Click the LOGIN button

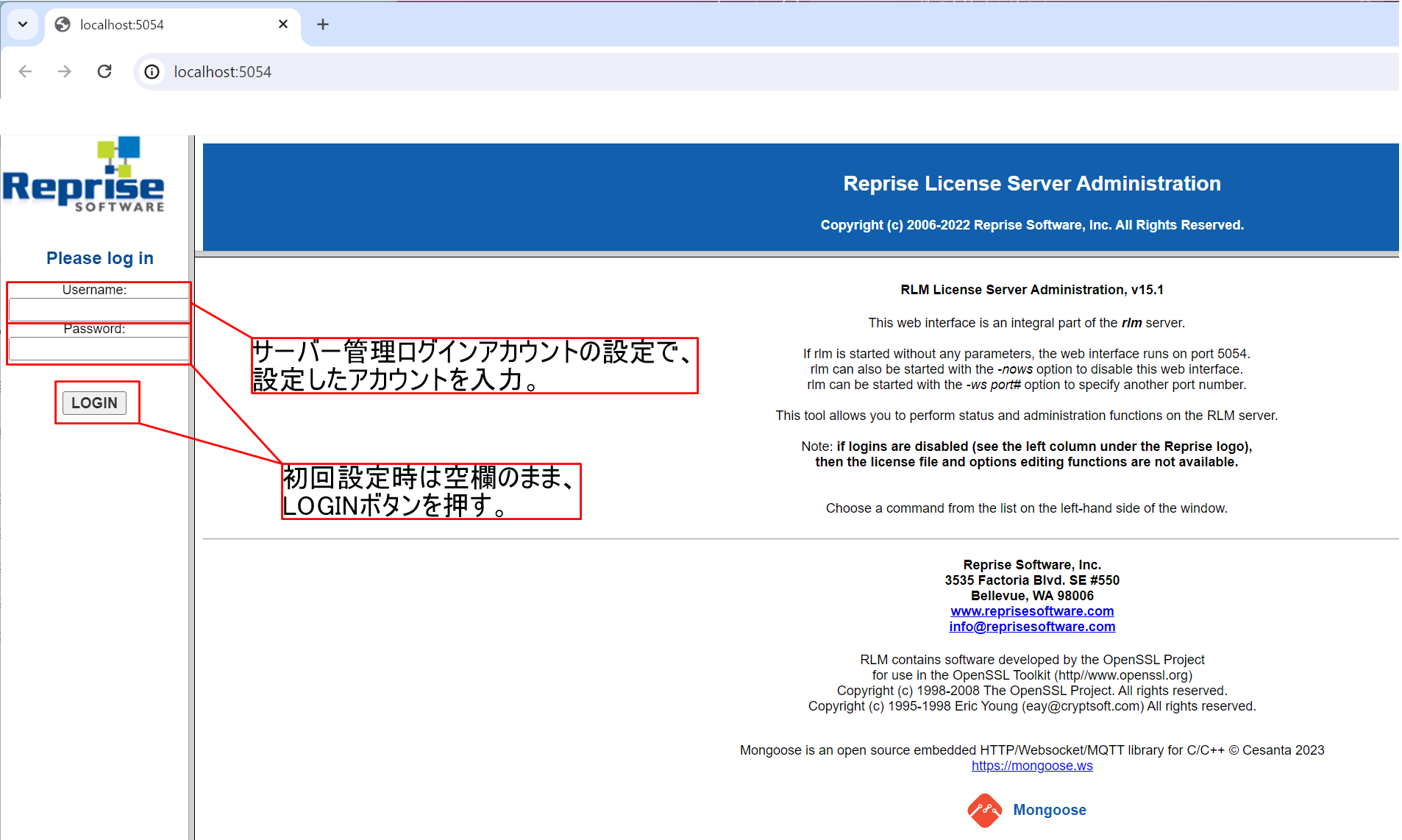click(94, 403)
